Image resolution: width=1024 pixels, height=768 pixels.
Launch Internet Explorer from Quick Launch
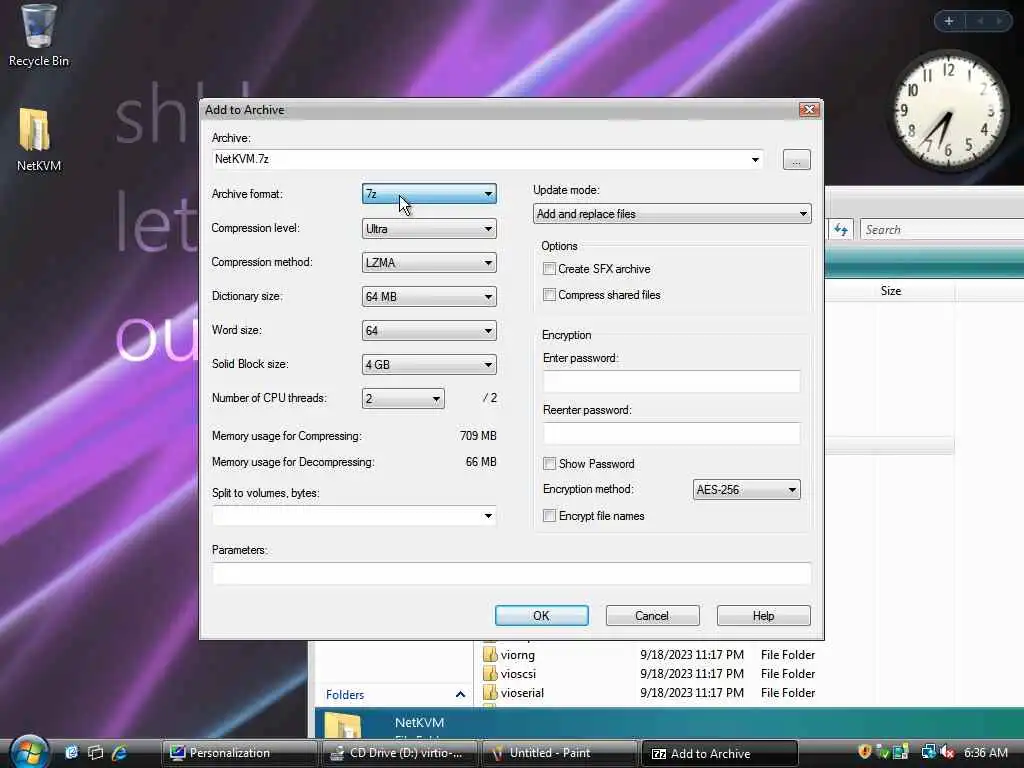pyautogui.click(x=120, y=752)
